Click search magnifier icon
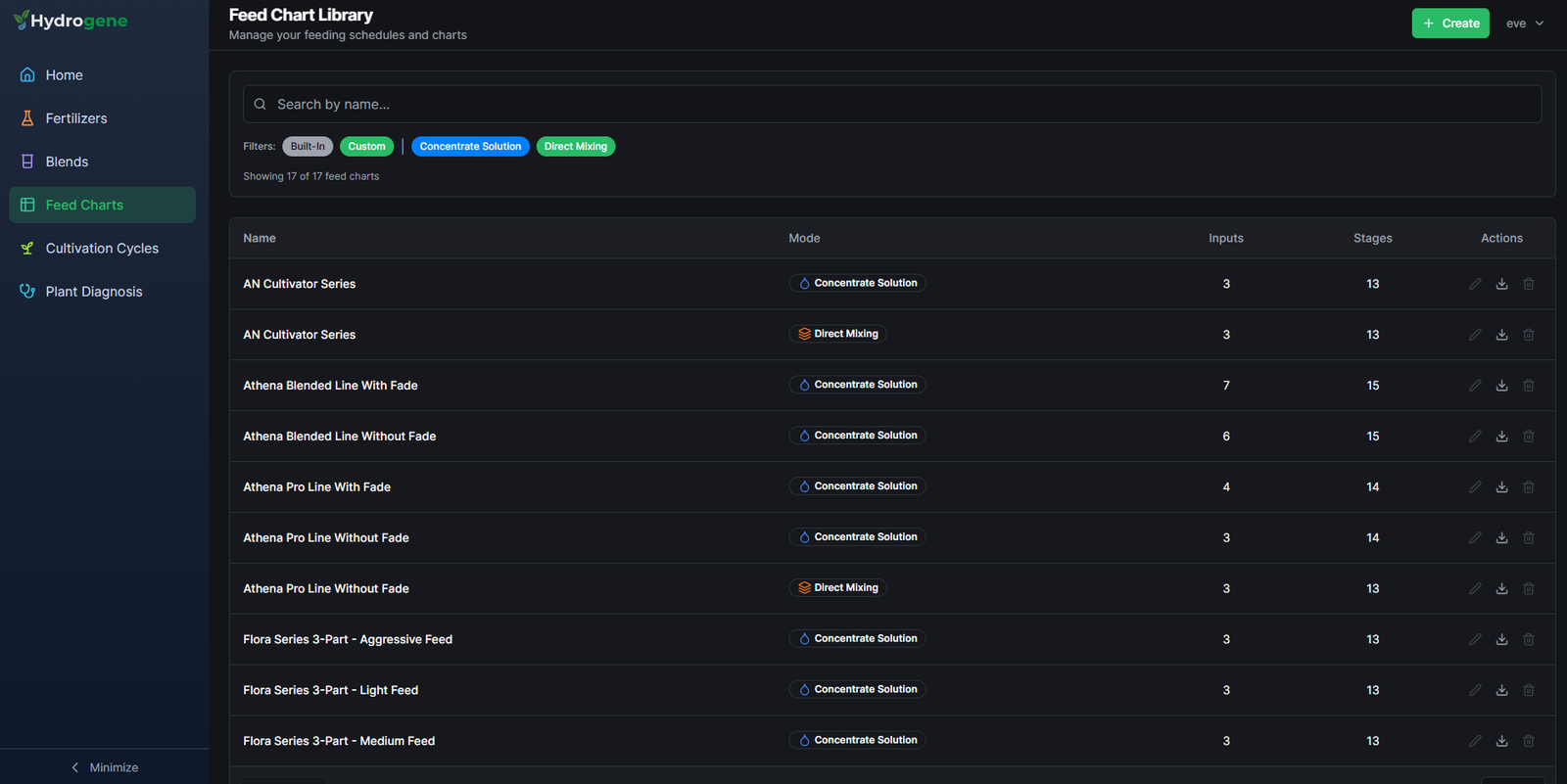Viewport: 1567px width, 784px height. point(260,105)
